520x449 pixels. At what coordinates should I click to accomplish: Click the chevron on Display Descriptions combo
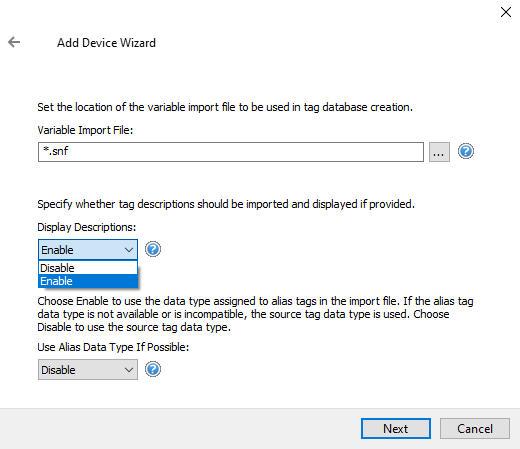129,250
